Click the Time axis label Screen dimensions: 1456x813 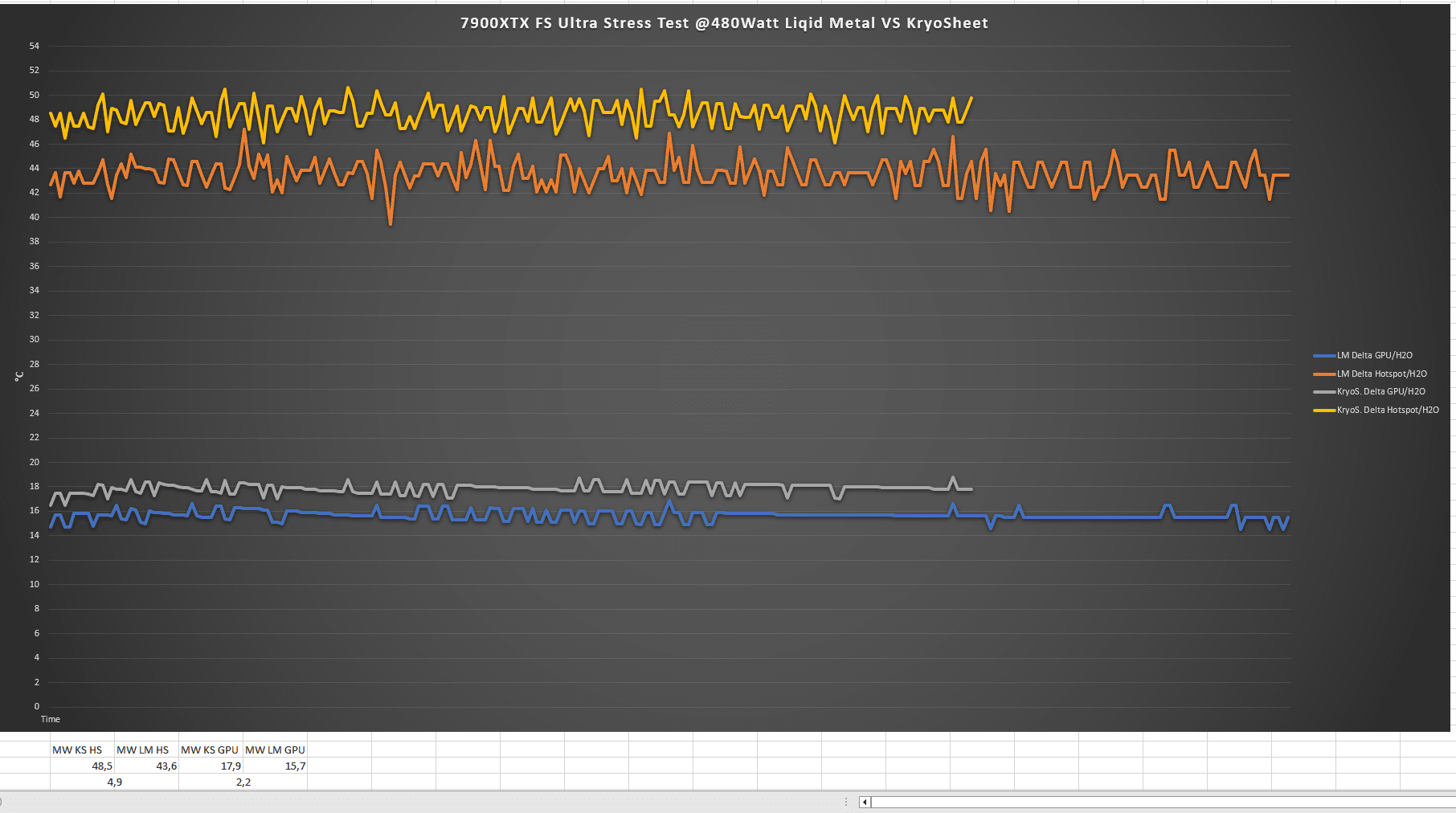pos(51,719)
